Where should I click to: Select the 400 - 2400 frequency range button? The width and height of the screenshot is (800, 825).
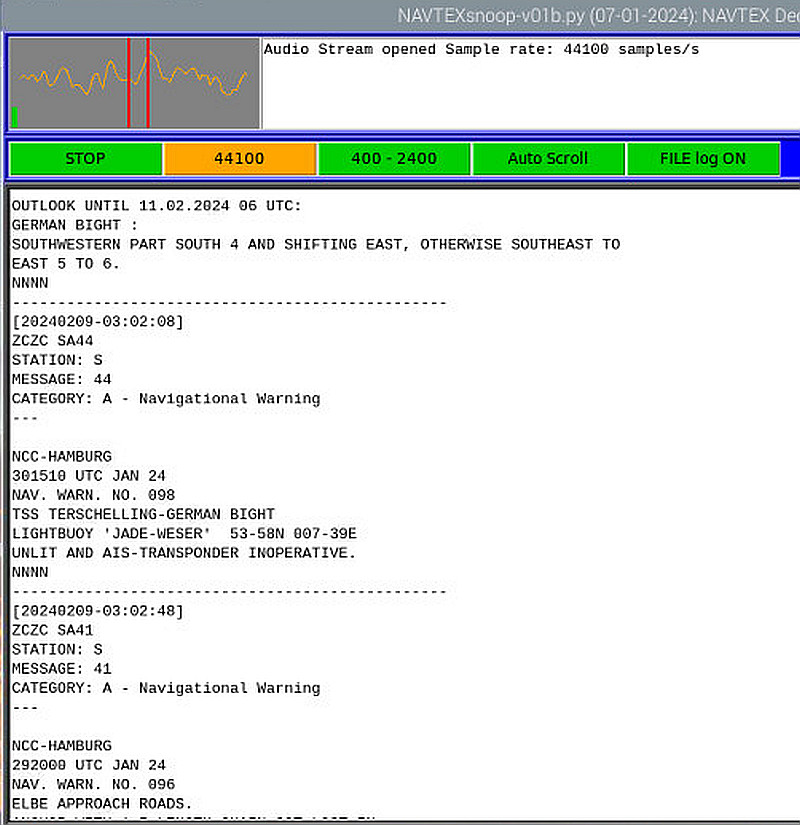point(394,158)
